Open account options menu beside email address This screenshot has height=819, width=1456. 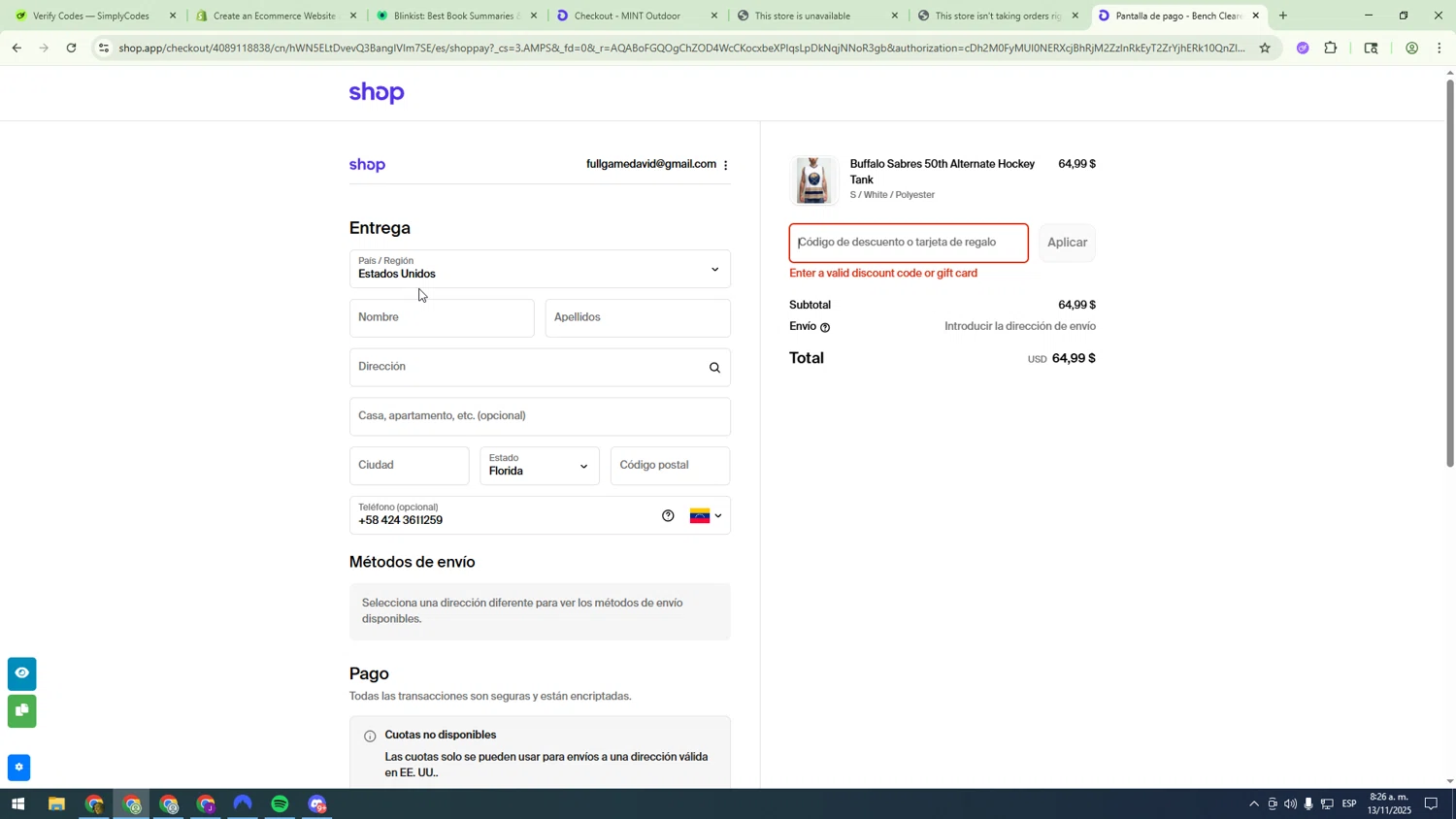click(726, 165)
